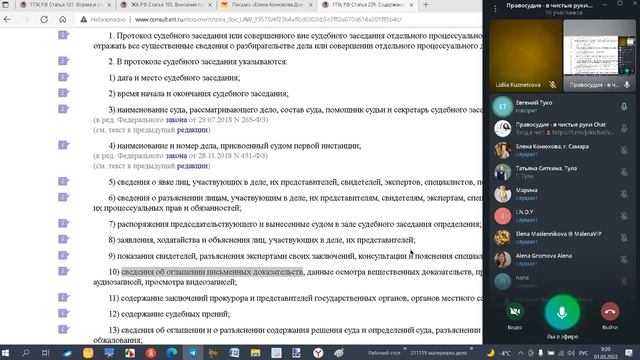Click muted mic icon for Елена Конюхова, г. Самара
The height and width of the screenshot is (360, 640).
(x=624, y=151)
